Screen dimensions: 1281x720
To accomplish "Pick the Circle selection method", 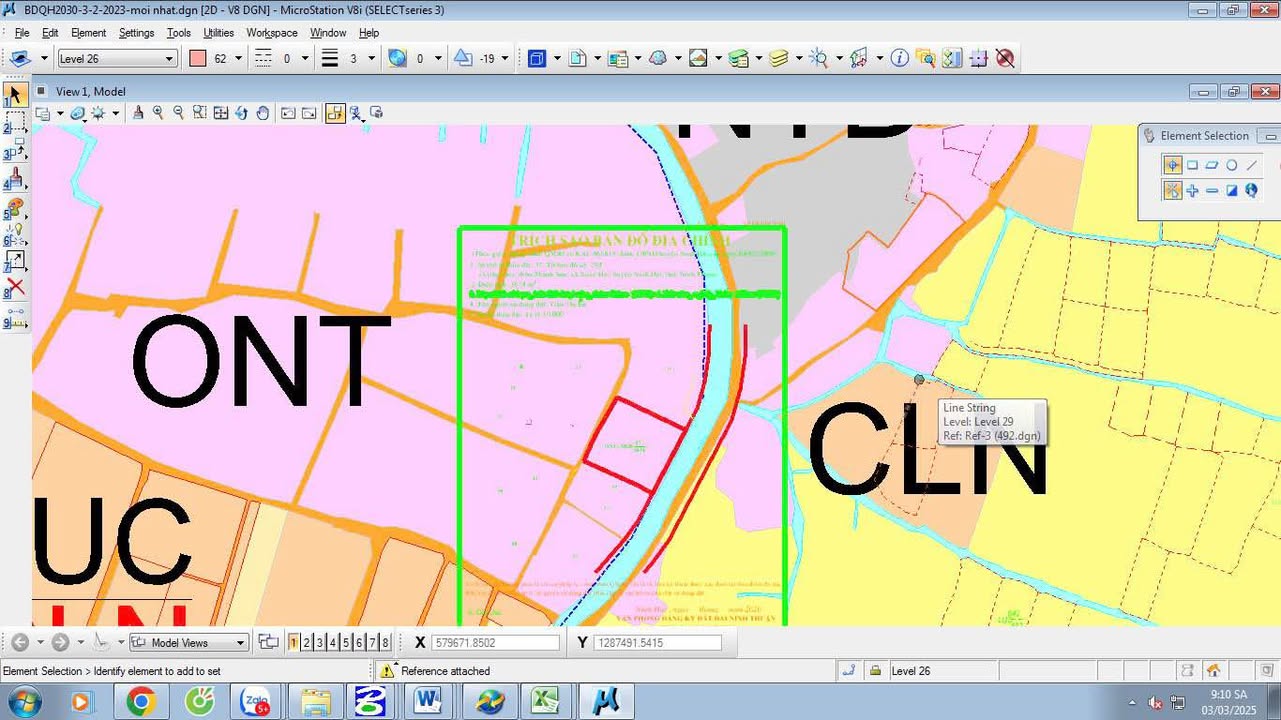I will pyautogui.click(x=1232, y=165).
